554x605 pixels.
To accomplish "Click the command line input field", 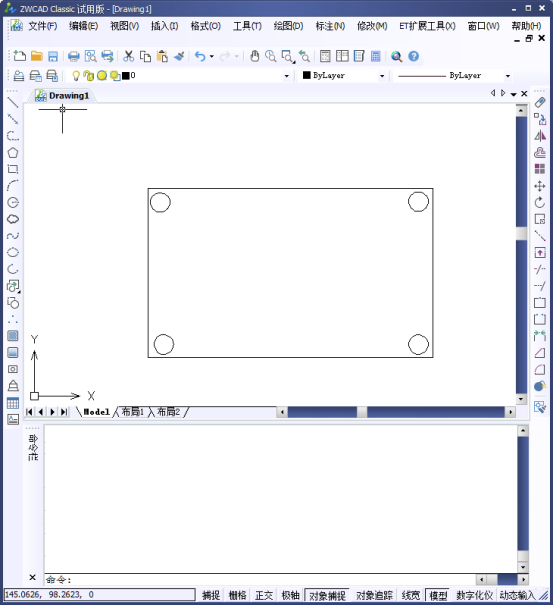I will pos(260,580).
